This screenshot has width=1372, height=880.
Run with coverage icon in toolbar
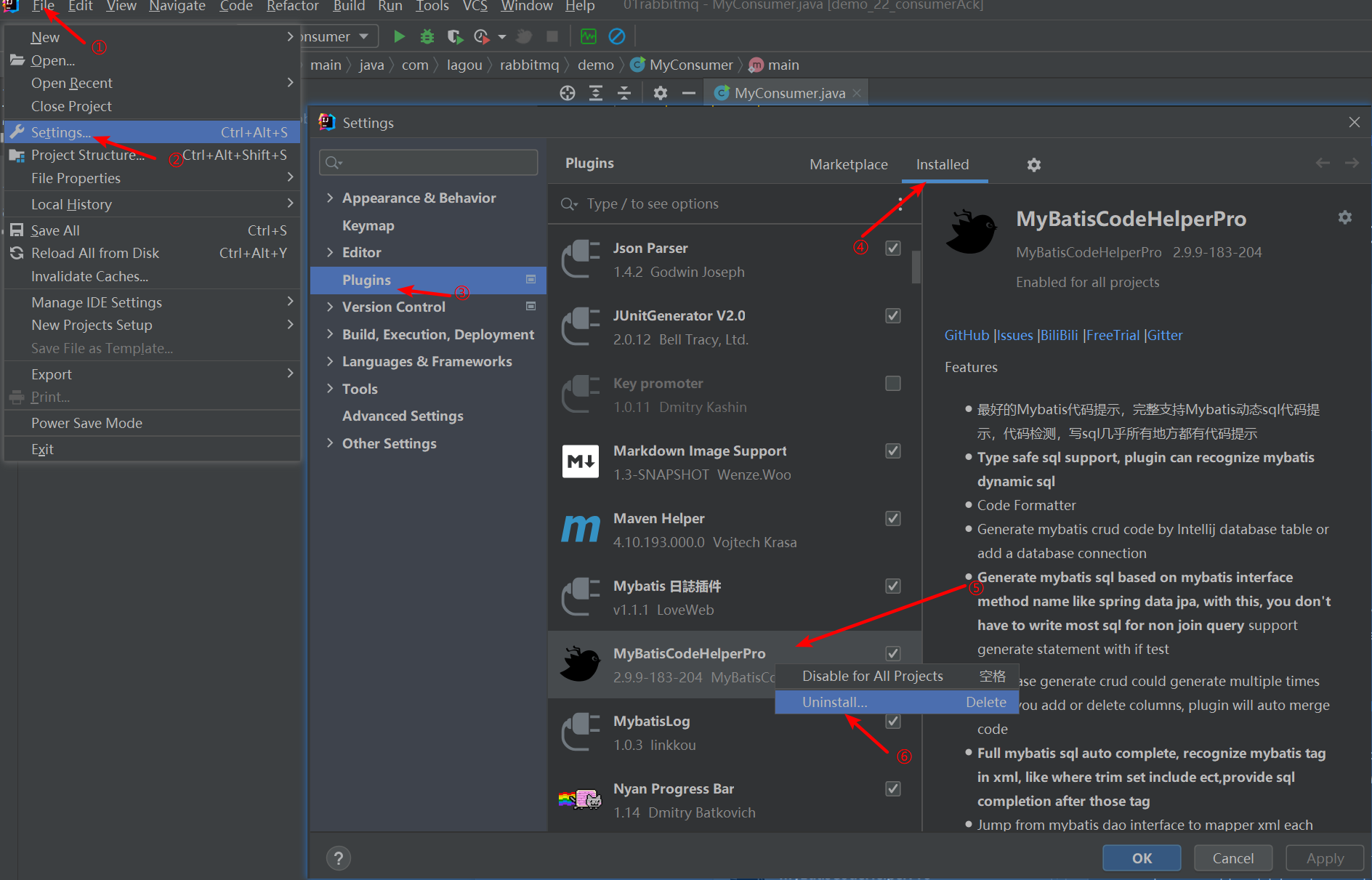(455, 36)
